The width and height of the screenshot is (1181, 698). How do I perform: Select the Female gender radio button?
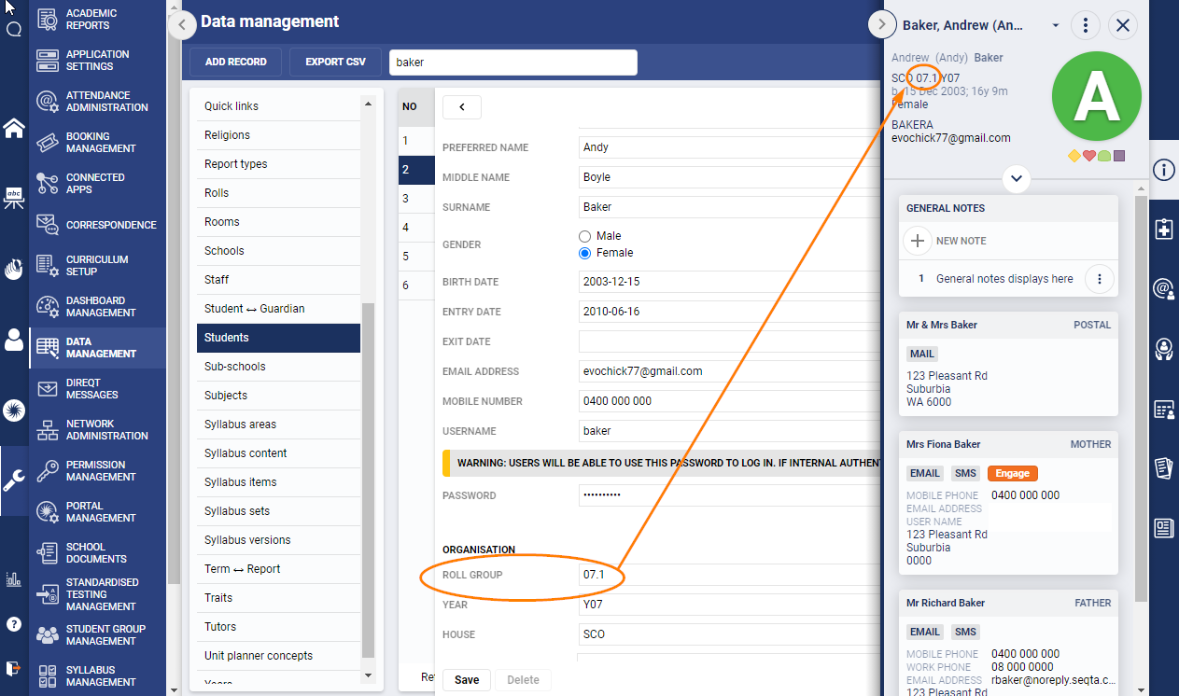pyautogui.click(x=585, y=253)
